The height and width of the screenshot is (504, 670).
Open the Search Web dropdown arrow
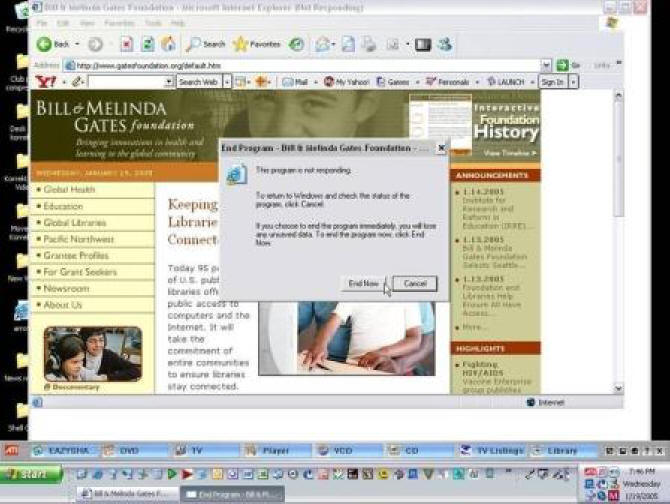pos(225,82)
